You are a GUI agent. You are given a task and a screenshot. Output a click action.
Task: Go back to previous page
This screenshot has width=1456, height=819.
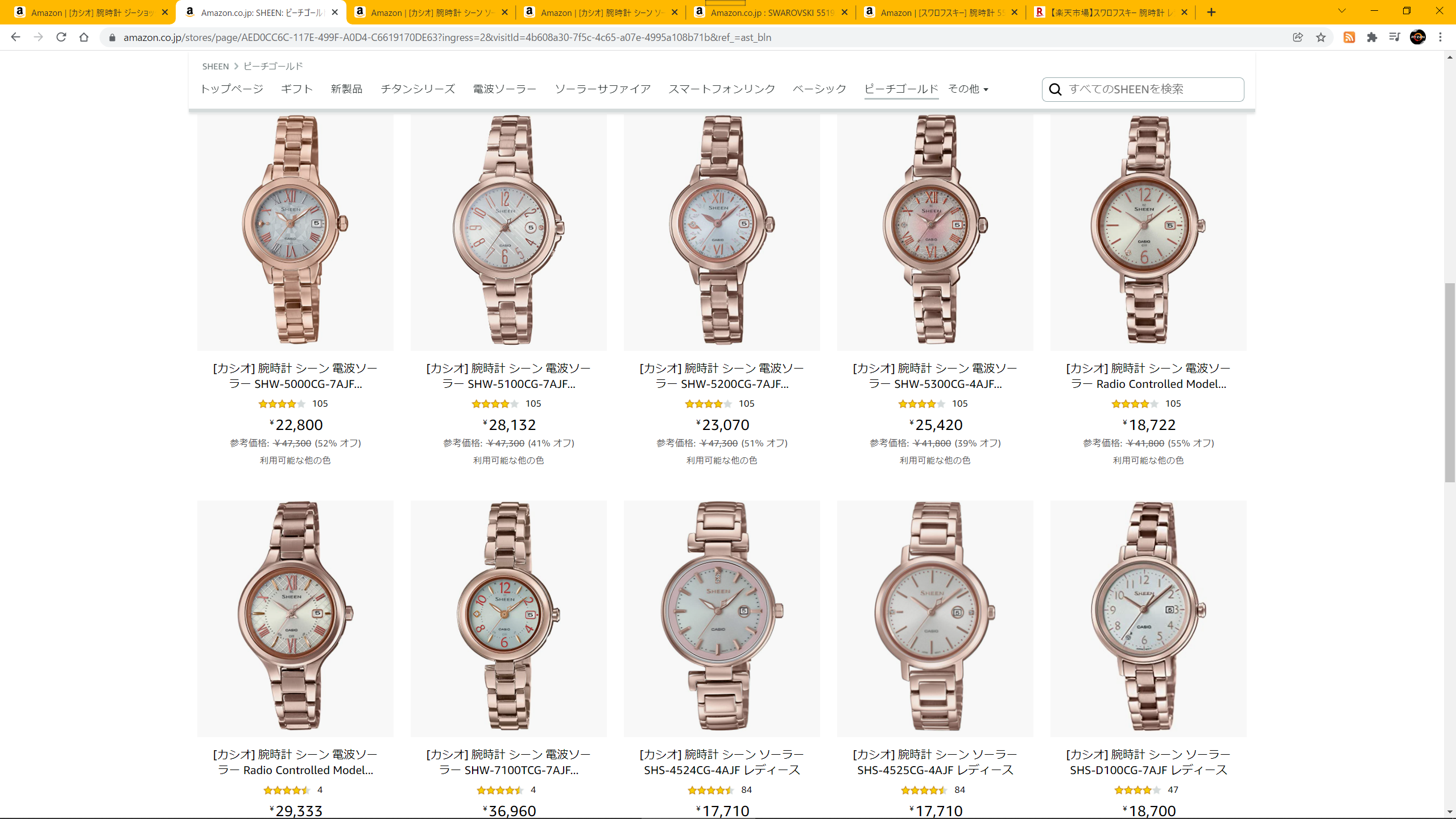coord(15,37)
